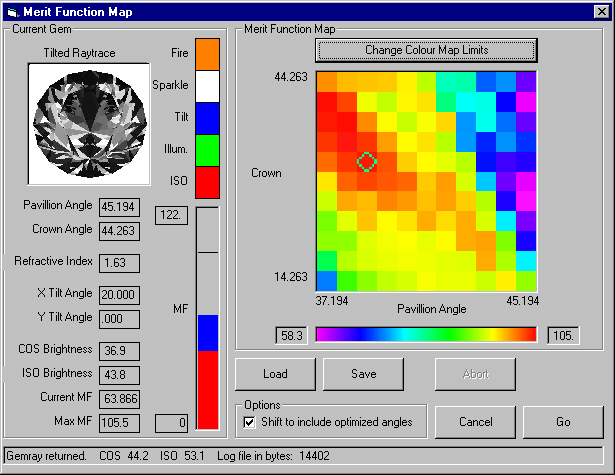Image resolution: width=615 pixels, height=475 pixels.
Task: Click the Pavillion Angle field showing 45.194
Action: (119, 207)
